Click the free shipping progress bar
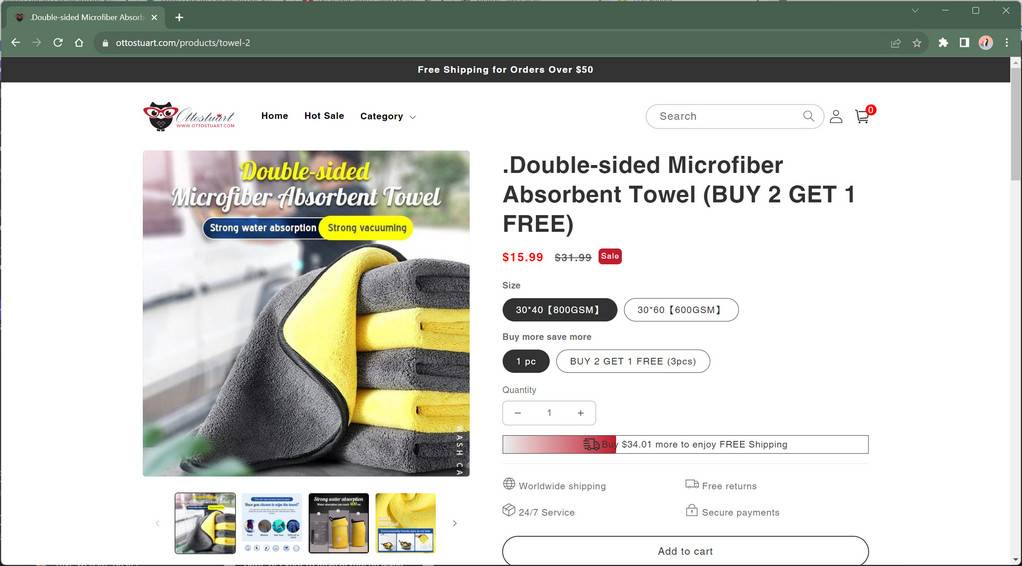Image resolution: width=1022 pixels, height=566 pixels. pyautogui.click(x=685, y=444)
